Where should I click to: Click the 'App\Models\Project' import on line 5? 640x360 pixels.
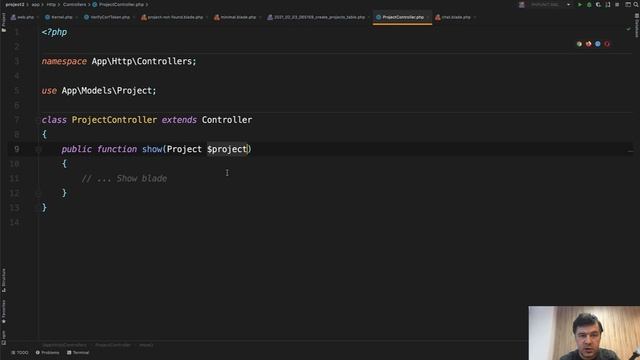107,91
